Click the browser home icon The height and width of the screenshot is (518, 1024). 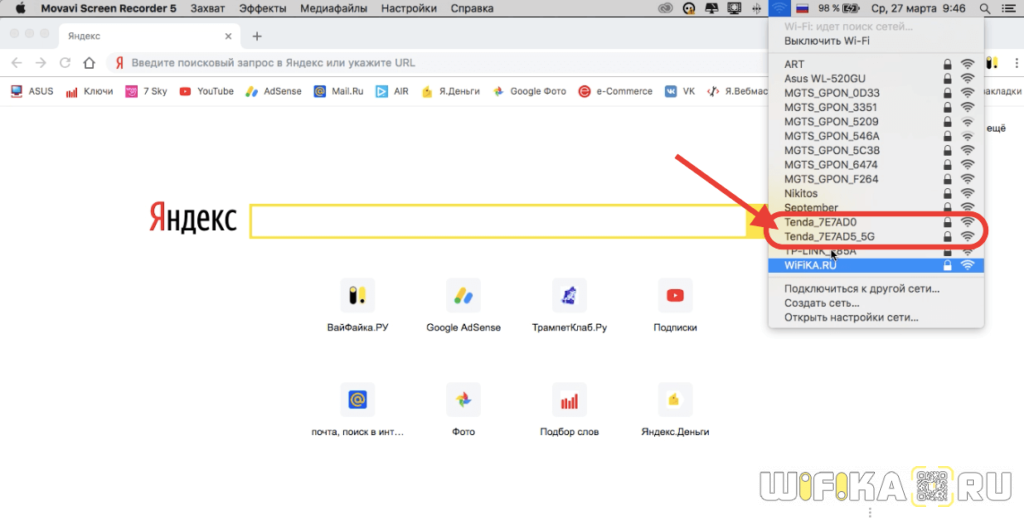click(89, 63)
